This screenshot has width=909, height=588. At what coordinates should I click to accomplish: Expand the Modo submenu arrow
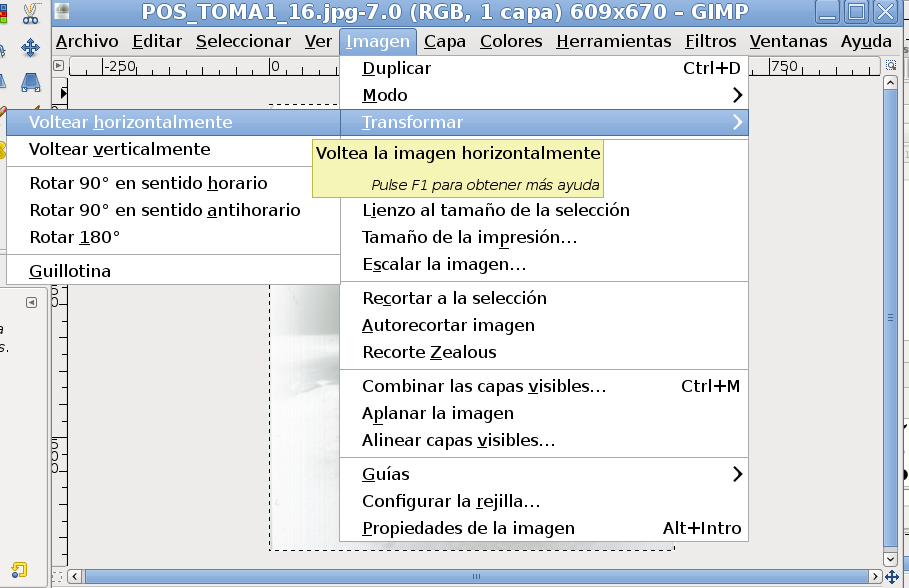(x=737, y=95)
